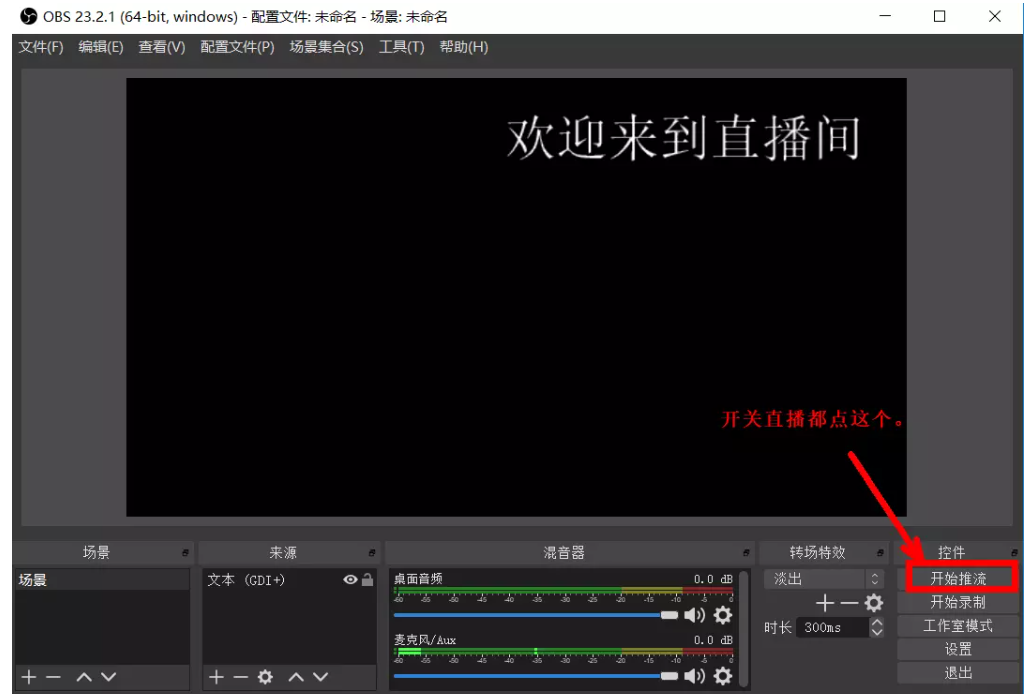
Task: Click 开始录制 to start recording
Action: 958,602
